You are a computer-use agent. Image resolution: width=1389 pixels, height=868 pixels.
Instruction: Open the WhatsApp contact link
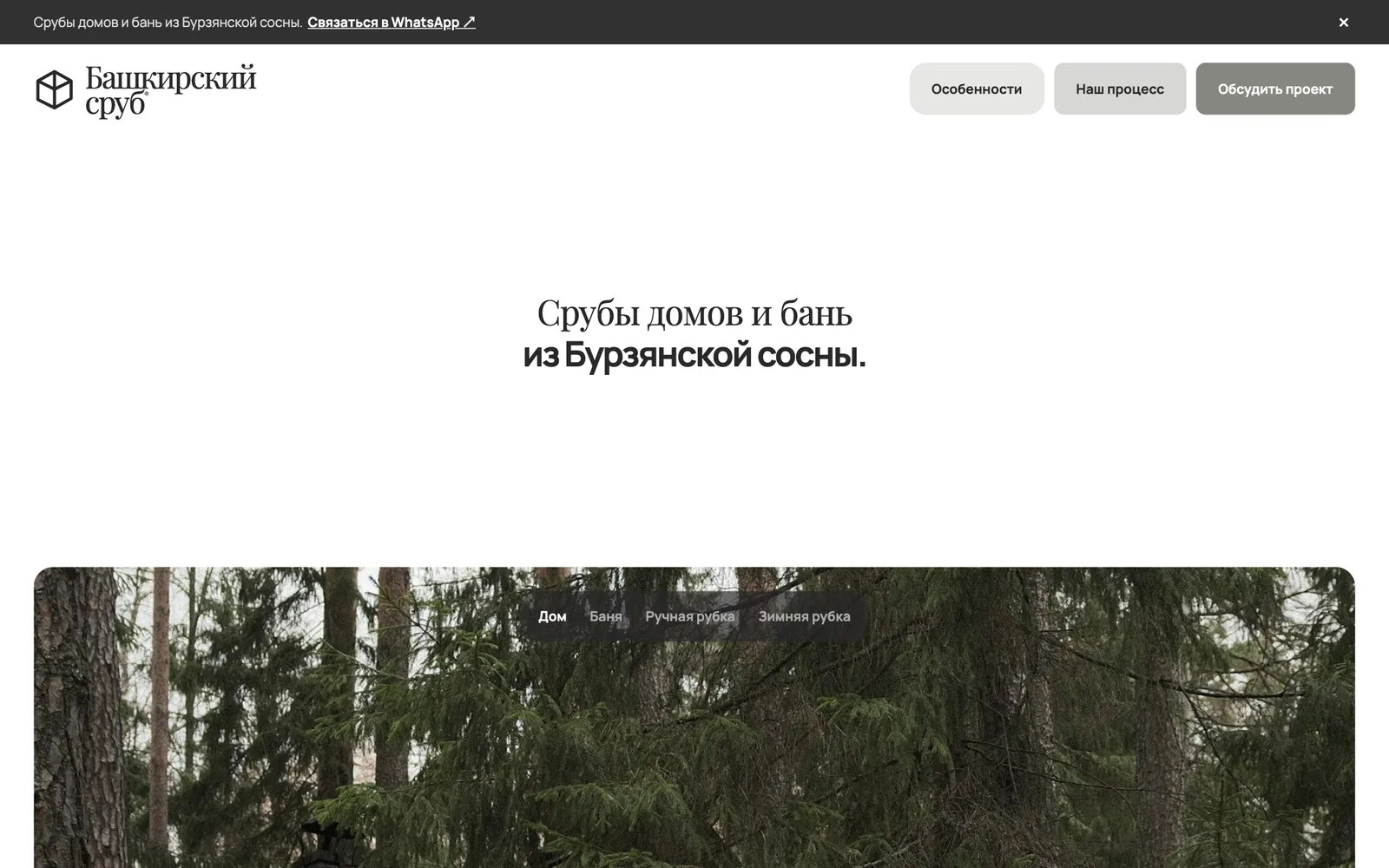click(392, 23)
